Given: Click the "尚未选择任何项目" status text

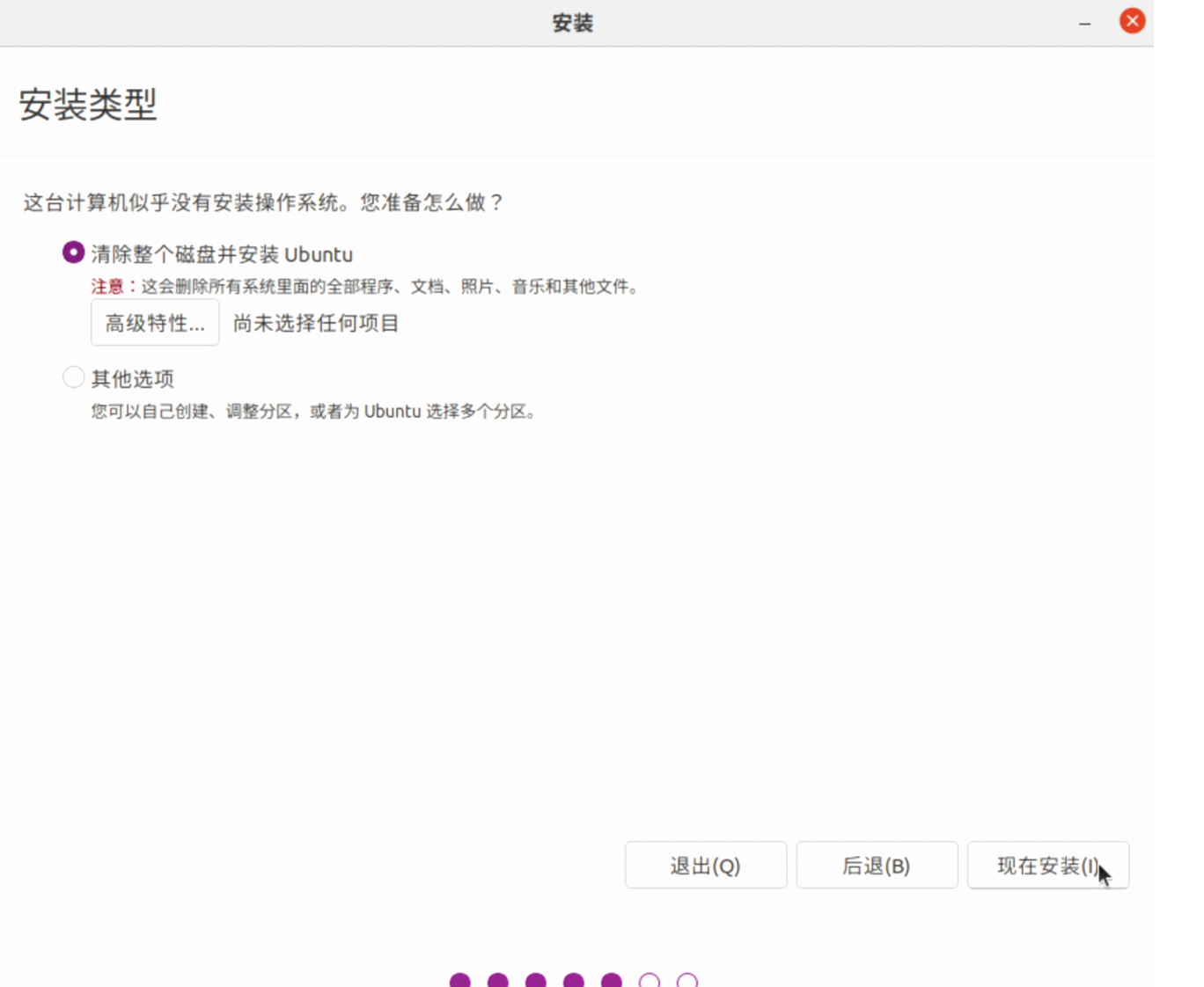Looking at the screenshot, I should pos(316,323).
